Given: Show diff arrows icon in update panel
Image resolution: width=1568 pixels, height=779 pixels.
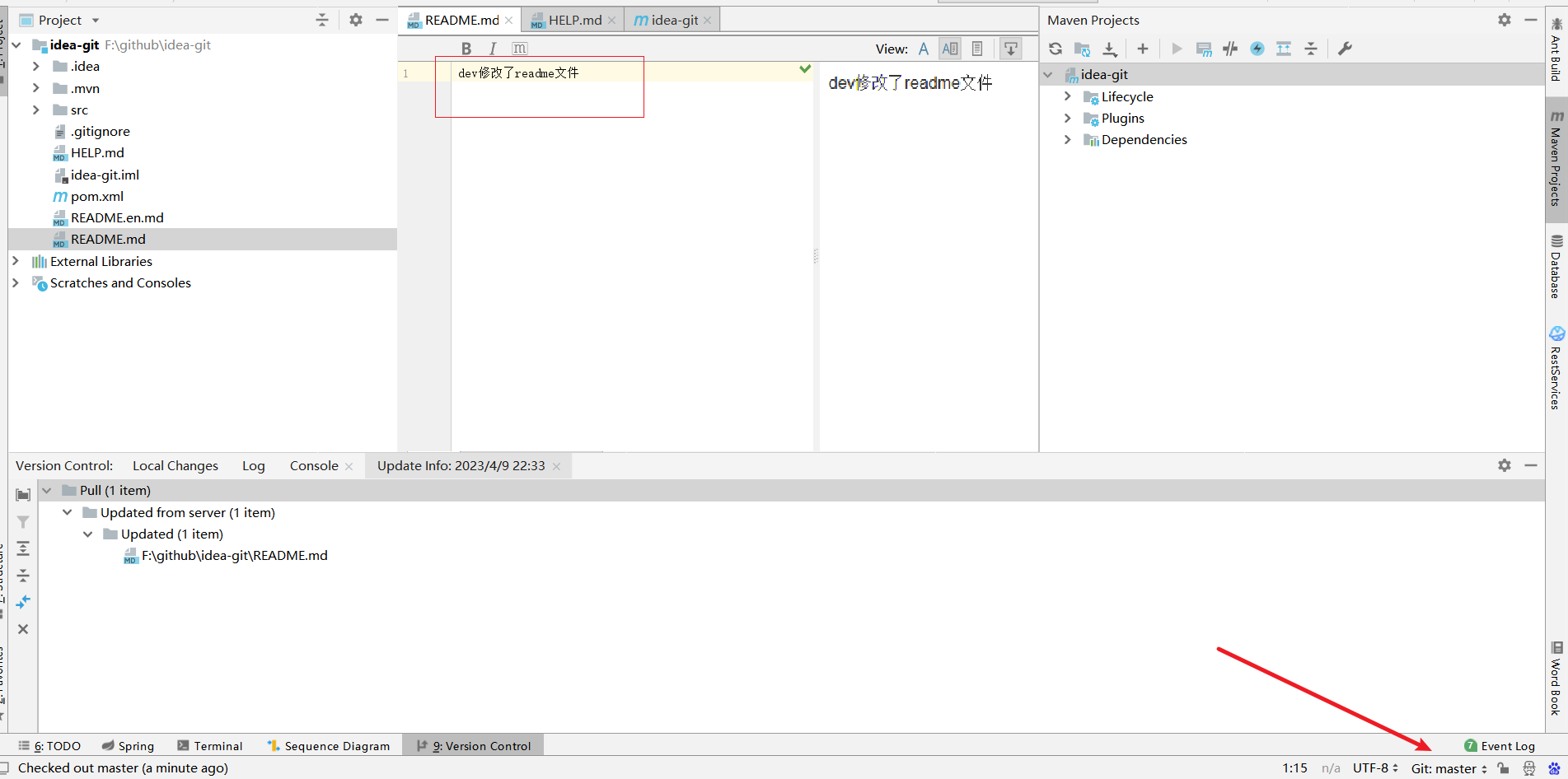Looking at the screenshot, I should pyautogui.click(x=23, y=602).
